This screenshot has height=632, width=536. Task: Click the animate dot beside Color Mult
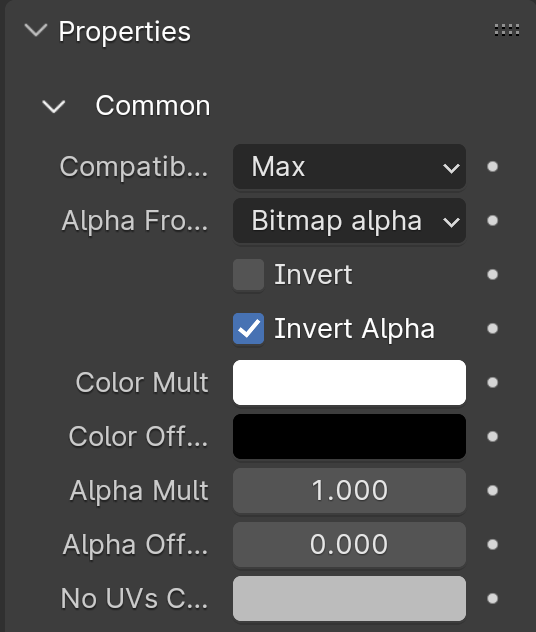point(492,383)
